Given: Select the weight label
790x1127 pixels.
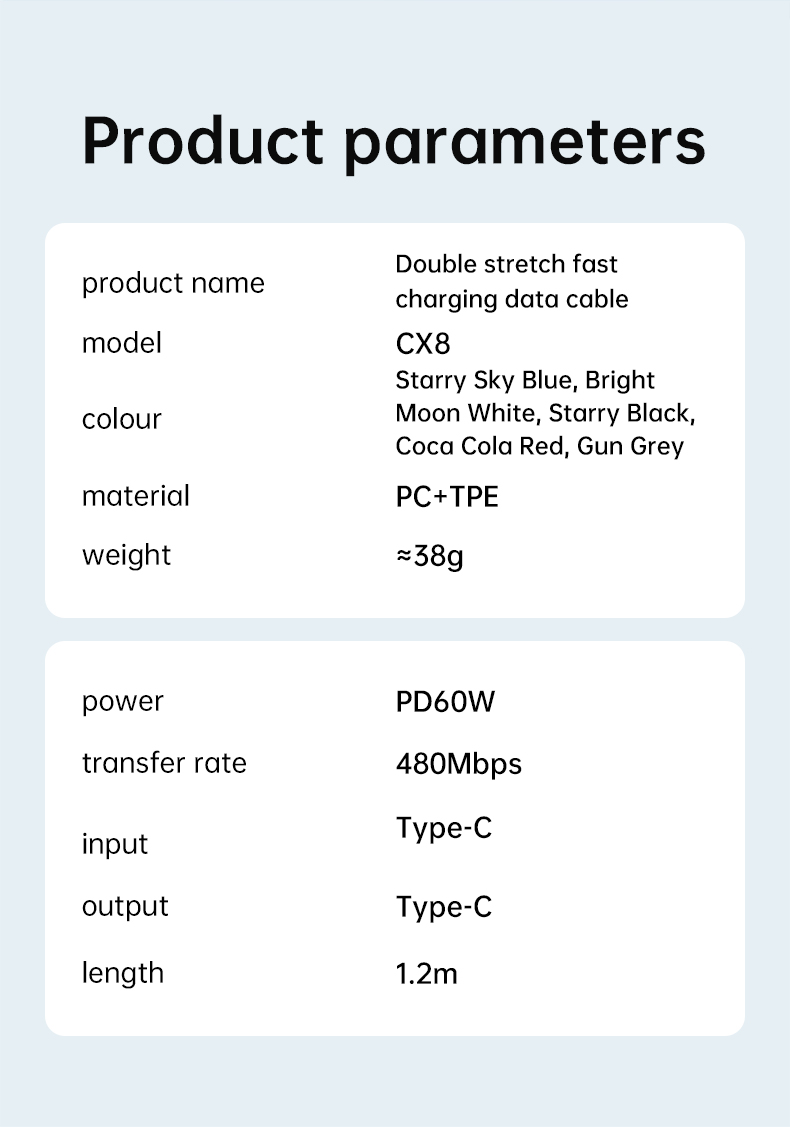Looking at the screenshot, I should [x=127, y=556].
